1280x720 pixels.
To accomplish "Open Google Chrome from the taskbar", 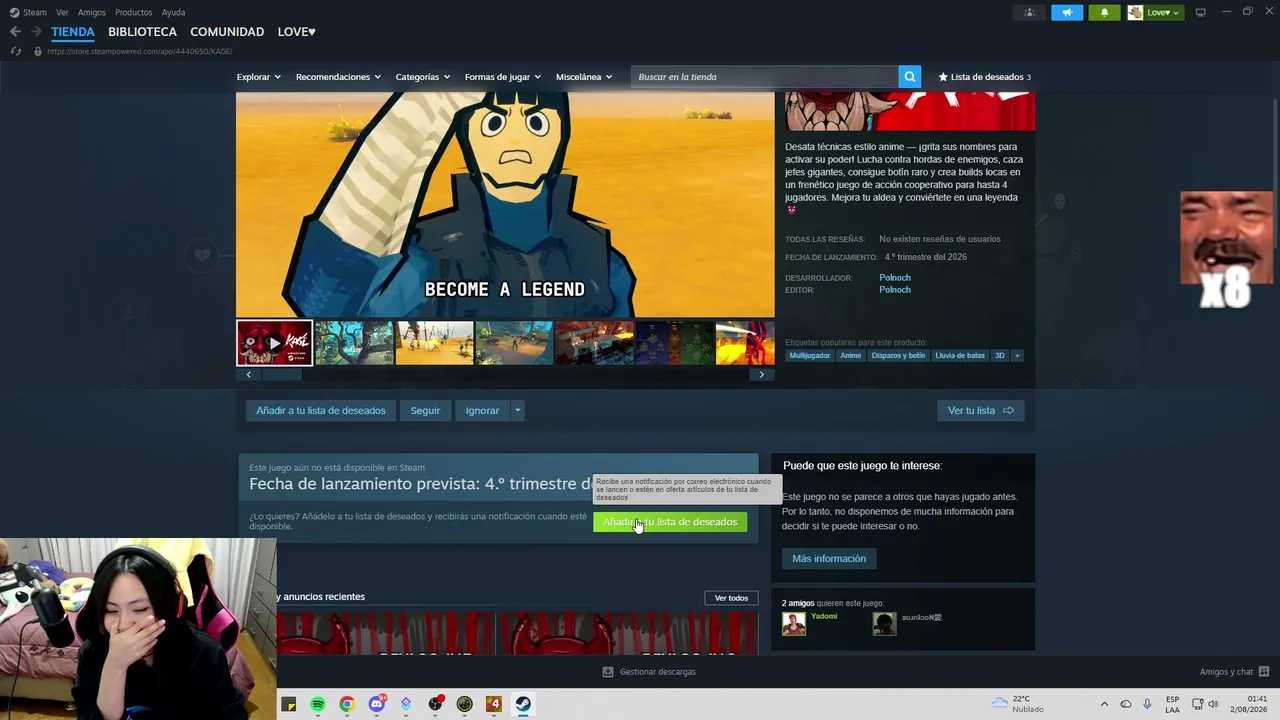I will (x=347, y=704).
